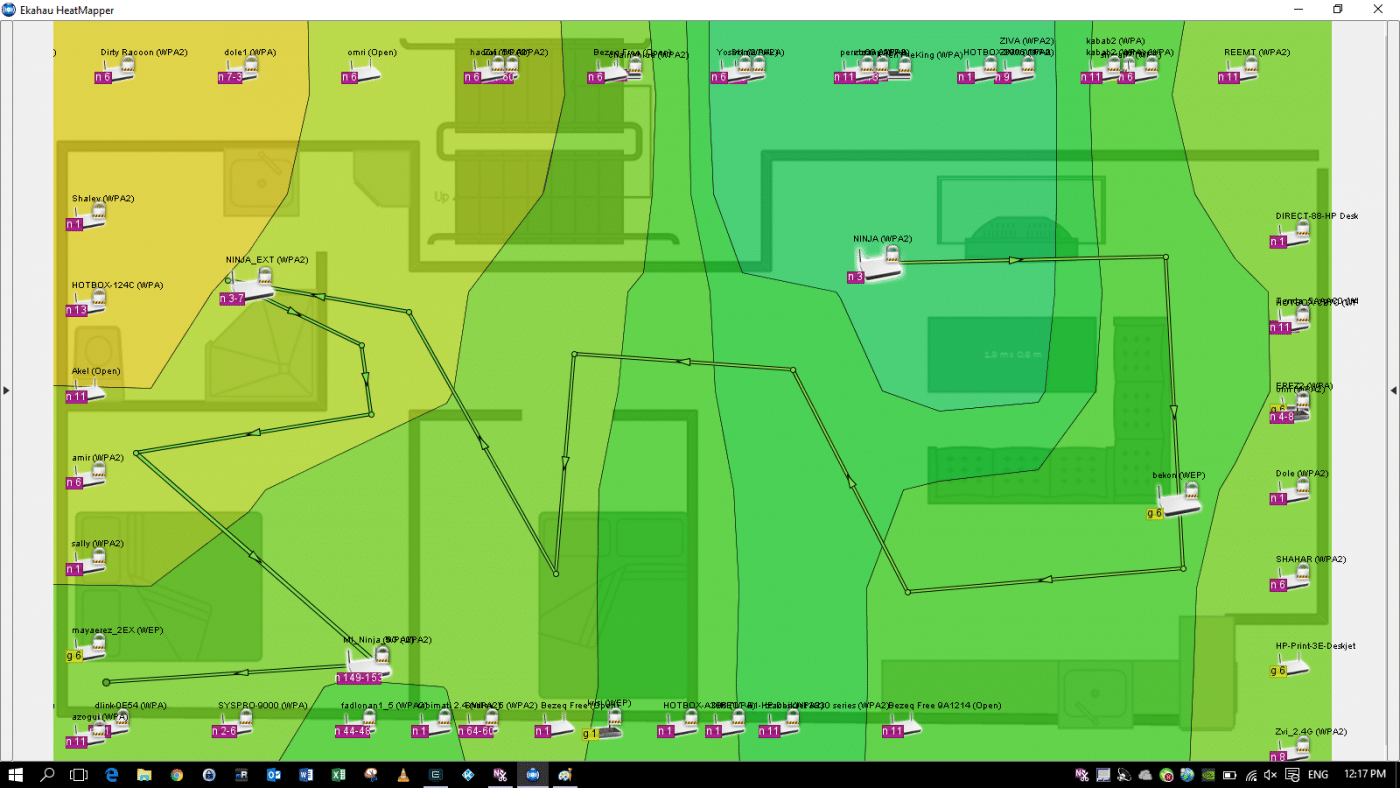Open Google Chrome in the taskbar
This screenshot has width=1400, height=788.
click(x=177, y=775)
